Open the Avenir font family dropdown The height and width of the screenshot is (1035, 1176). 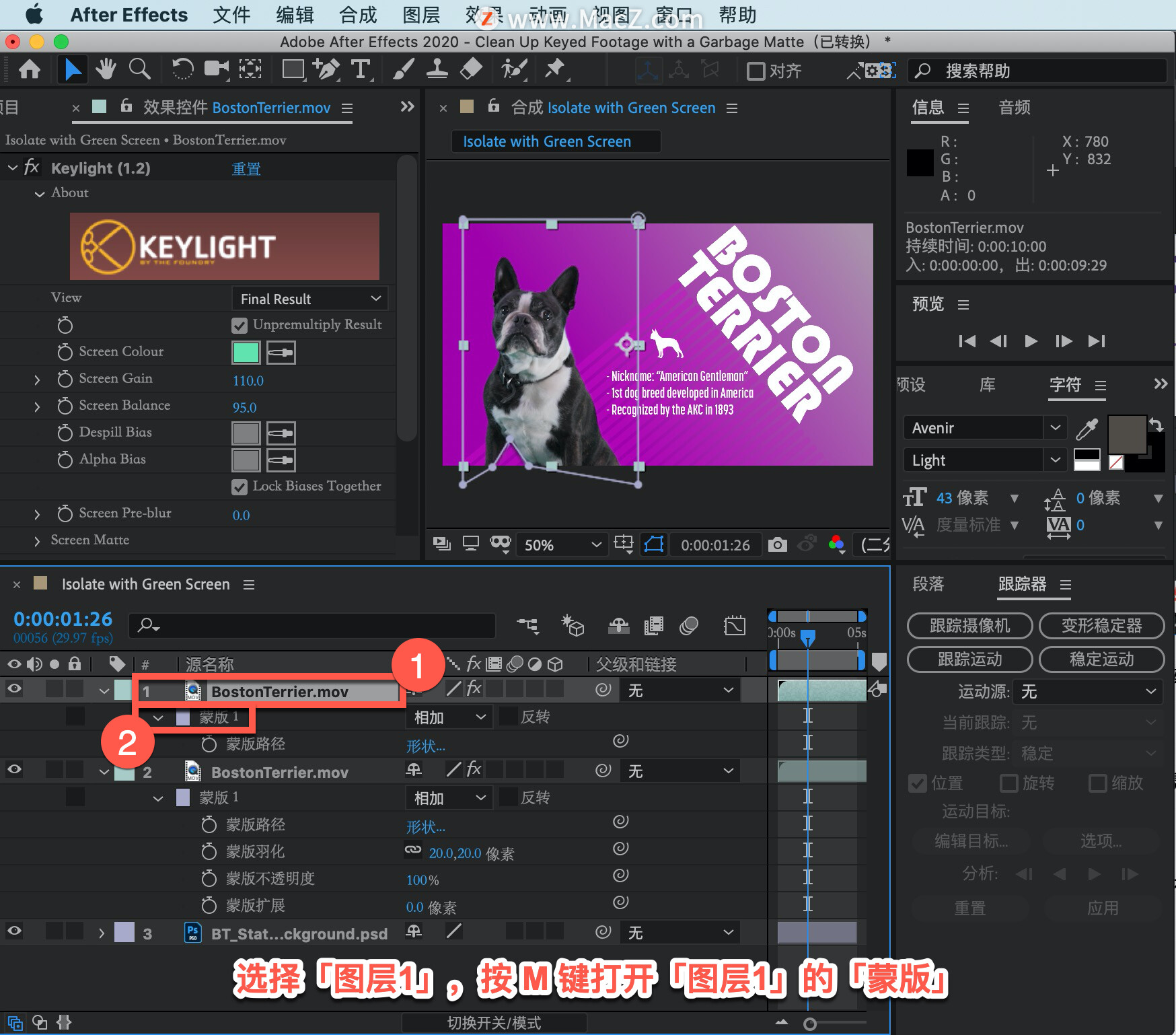(x=984, y=428)
